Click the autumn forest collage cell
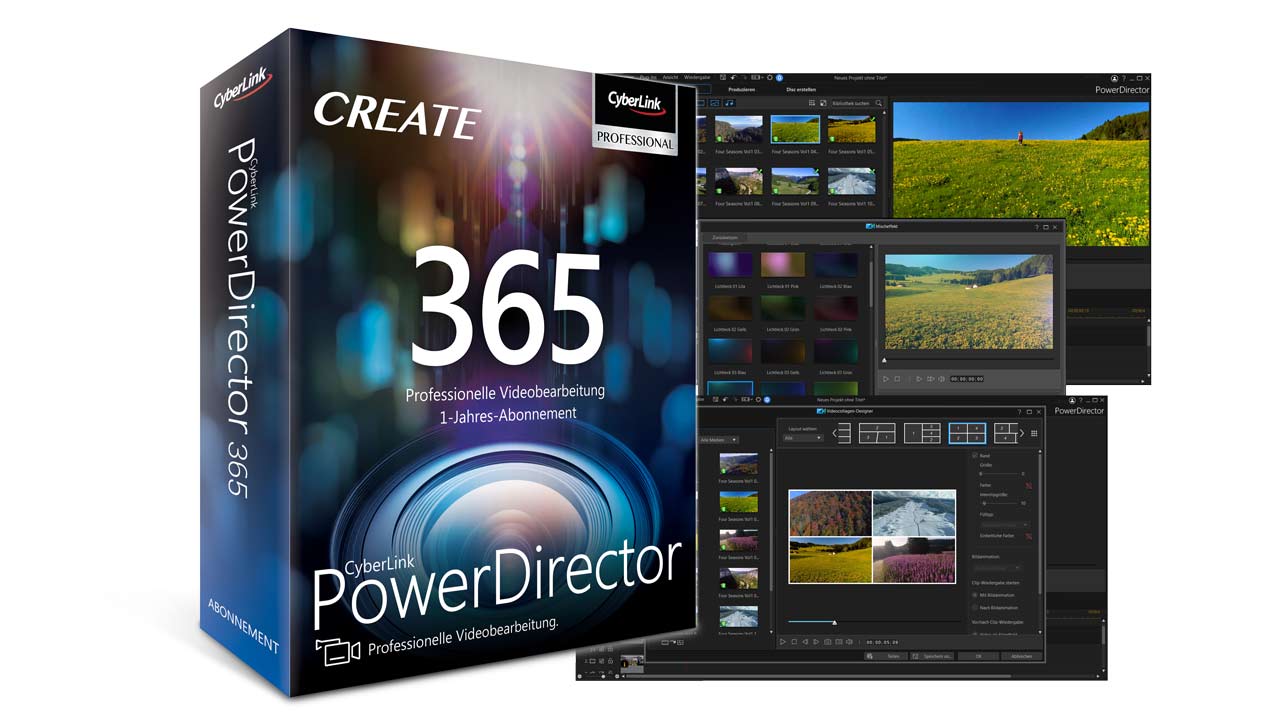1280x720 pixels. point(830,514)
